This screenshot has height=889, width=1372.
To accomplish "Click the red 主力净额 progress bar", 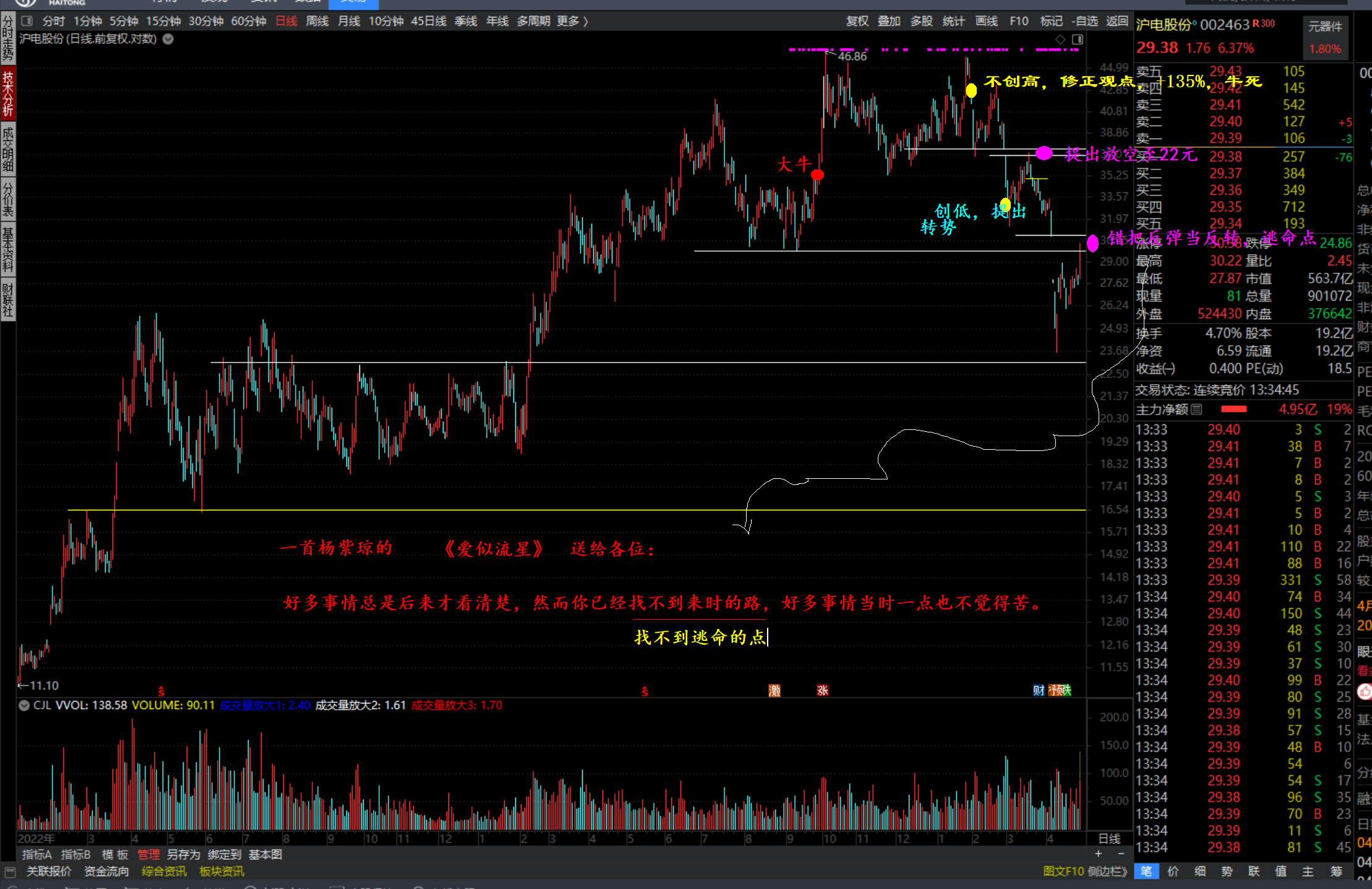I will (1233, 409).
